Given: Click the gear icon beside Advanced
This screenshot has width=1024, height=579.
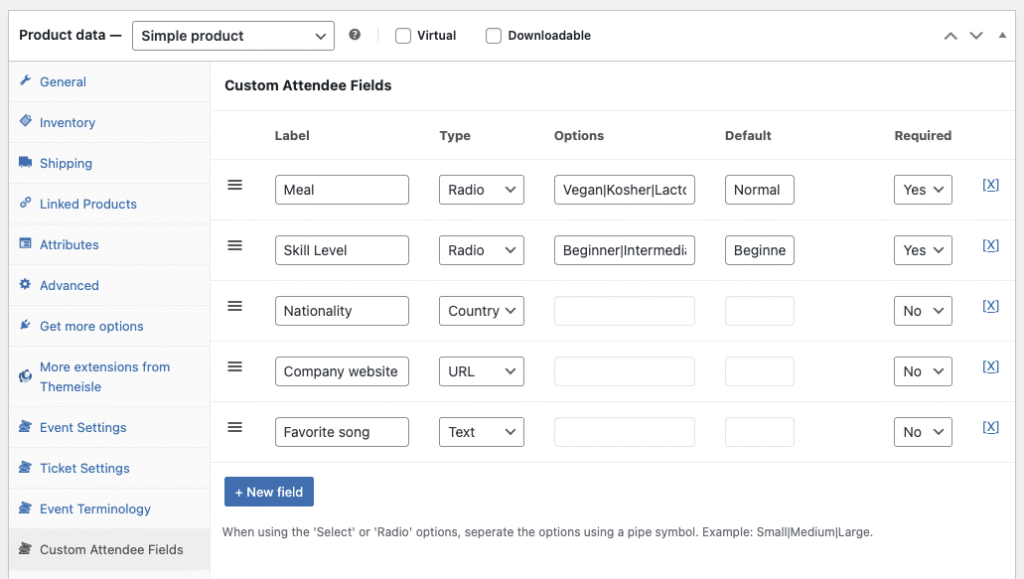Looking at the screenshot, I should click(26, 285).
